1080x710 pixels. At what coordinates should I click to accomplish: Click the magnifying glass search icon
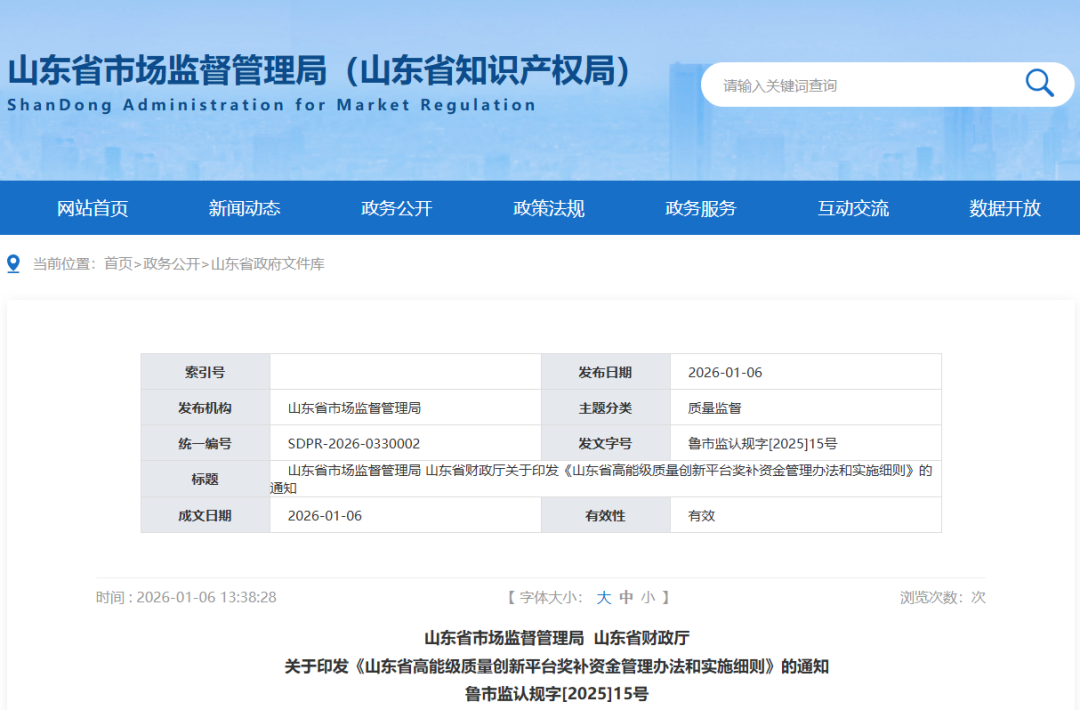1039,84
